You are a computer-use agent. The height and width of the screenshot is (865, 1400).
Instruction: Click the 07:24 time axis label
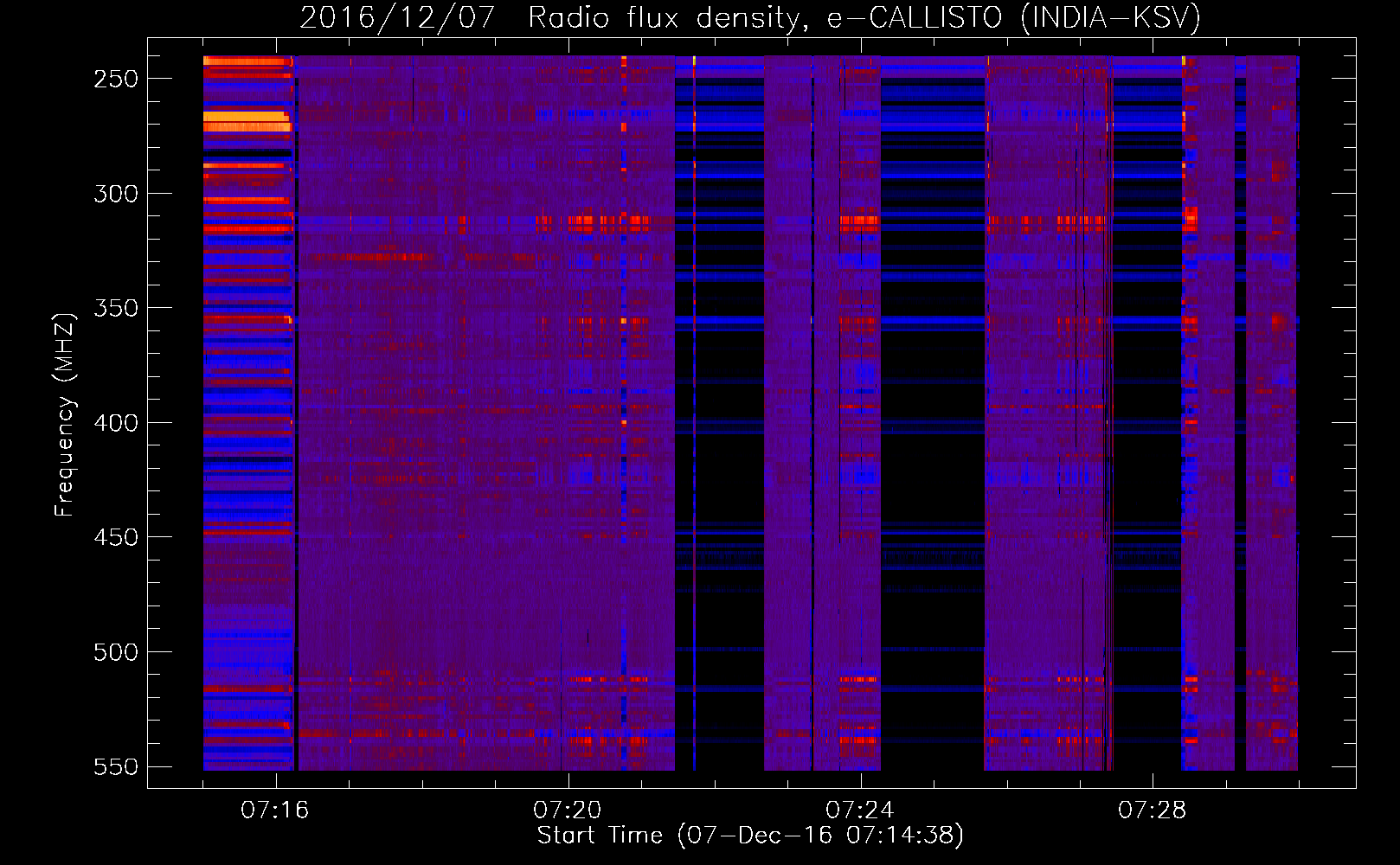(860, 811)
